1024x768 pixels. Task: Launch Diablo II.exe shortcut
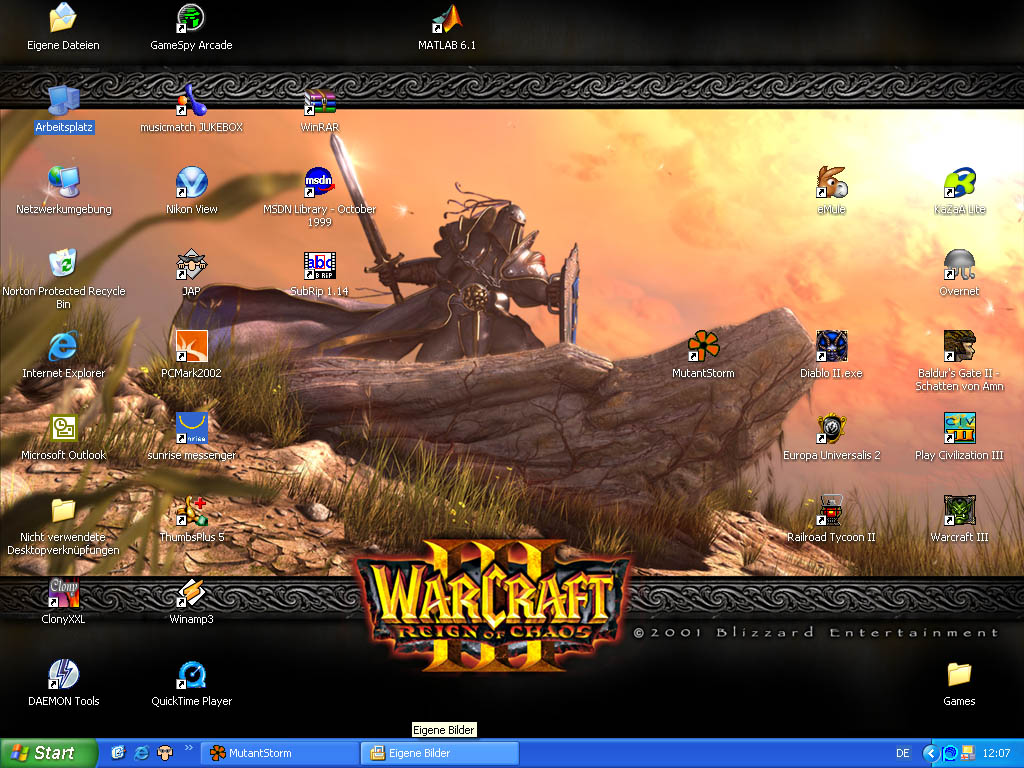click(x=831, y=346)
